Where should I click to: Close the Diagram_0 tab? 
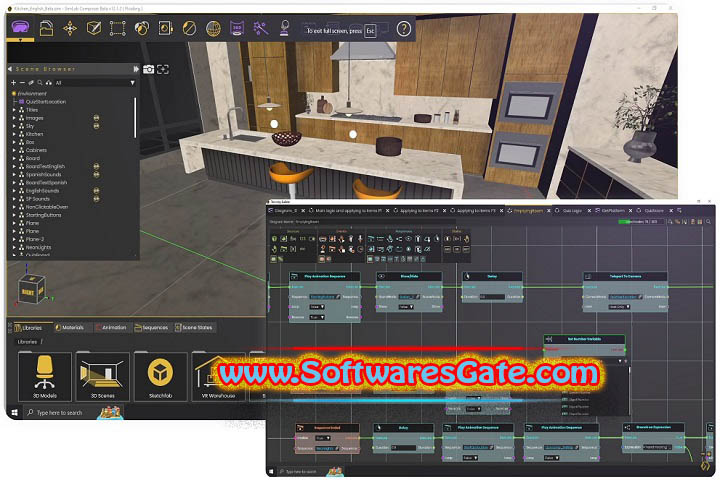(x=303, y=211)
